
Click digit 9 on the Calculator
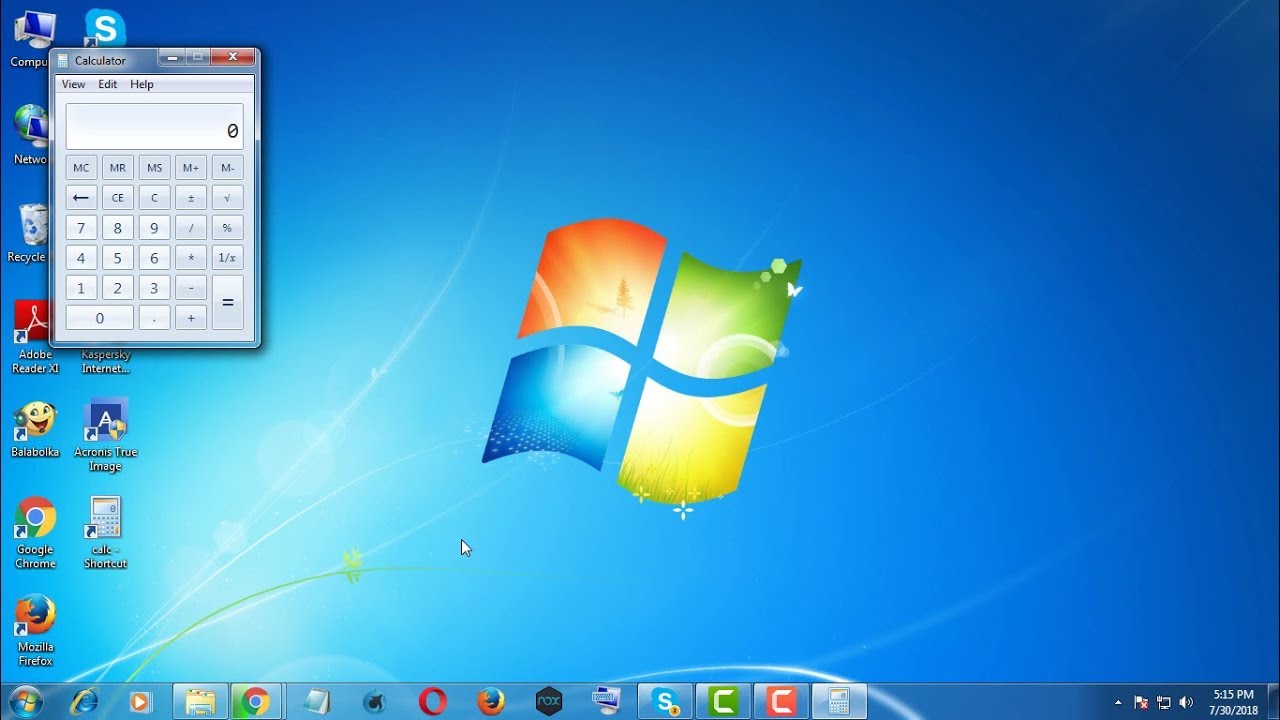click(x=154, y=228)
